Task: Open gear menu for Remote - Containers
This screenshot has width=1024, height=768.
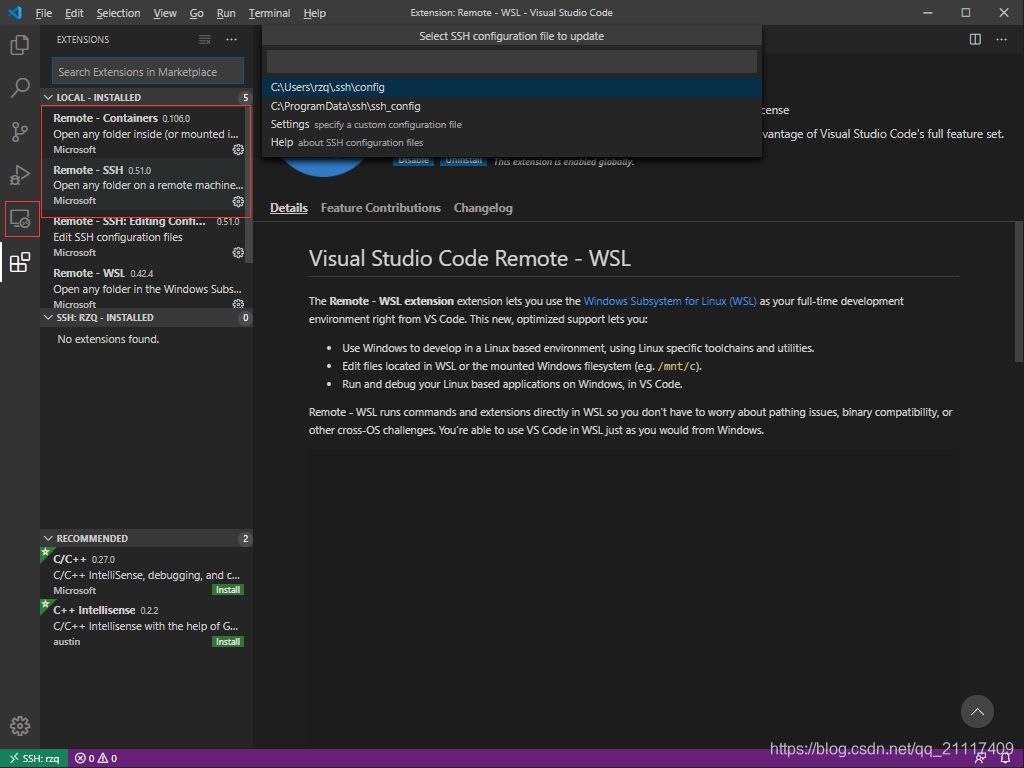Action: coord(238,150)
